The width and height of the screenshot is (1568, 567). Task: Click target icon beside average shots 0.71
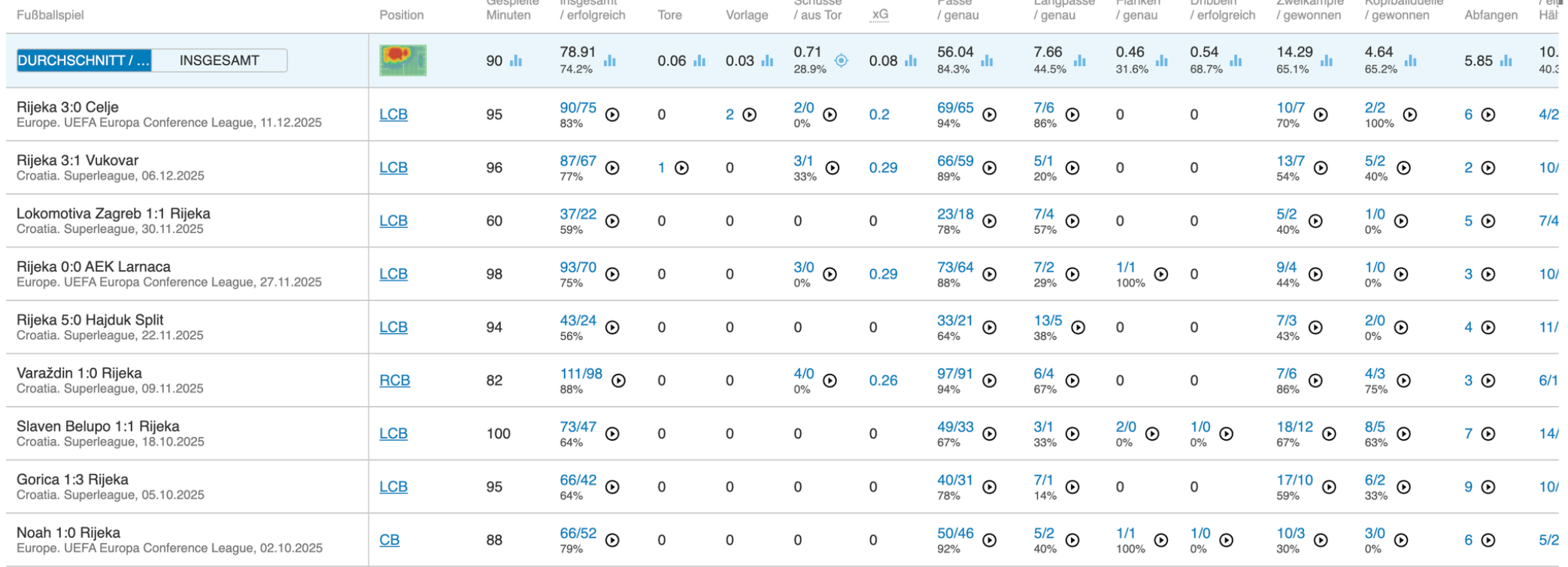click(x=842, y=61)
